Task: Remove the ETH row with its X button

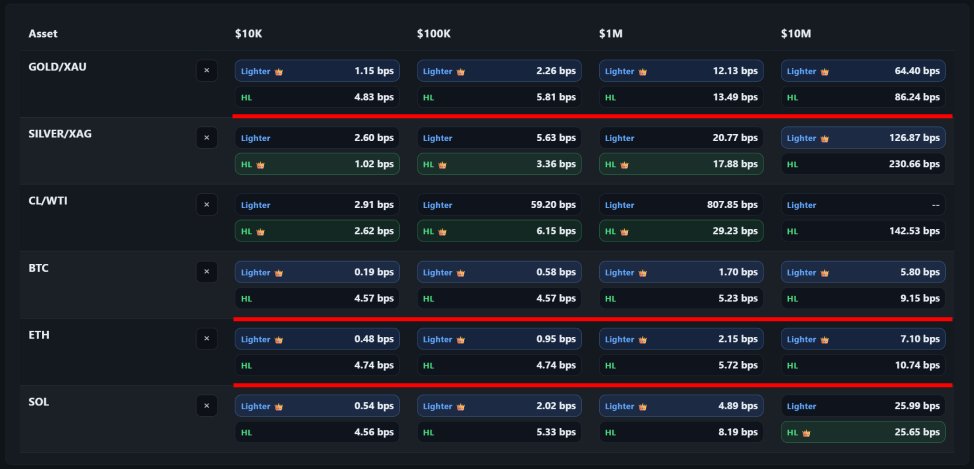Action: [x=207, y=339]
